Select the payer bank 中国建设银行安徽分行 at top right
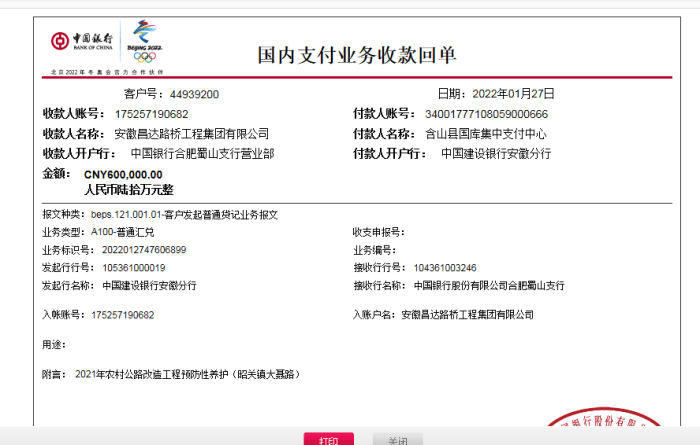Image resolution: width=700 pixels, height=445 pixels. 496,154
